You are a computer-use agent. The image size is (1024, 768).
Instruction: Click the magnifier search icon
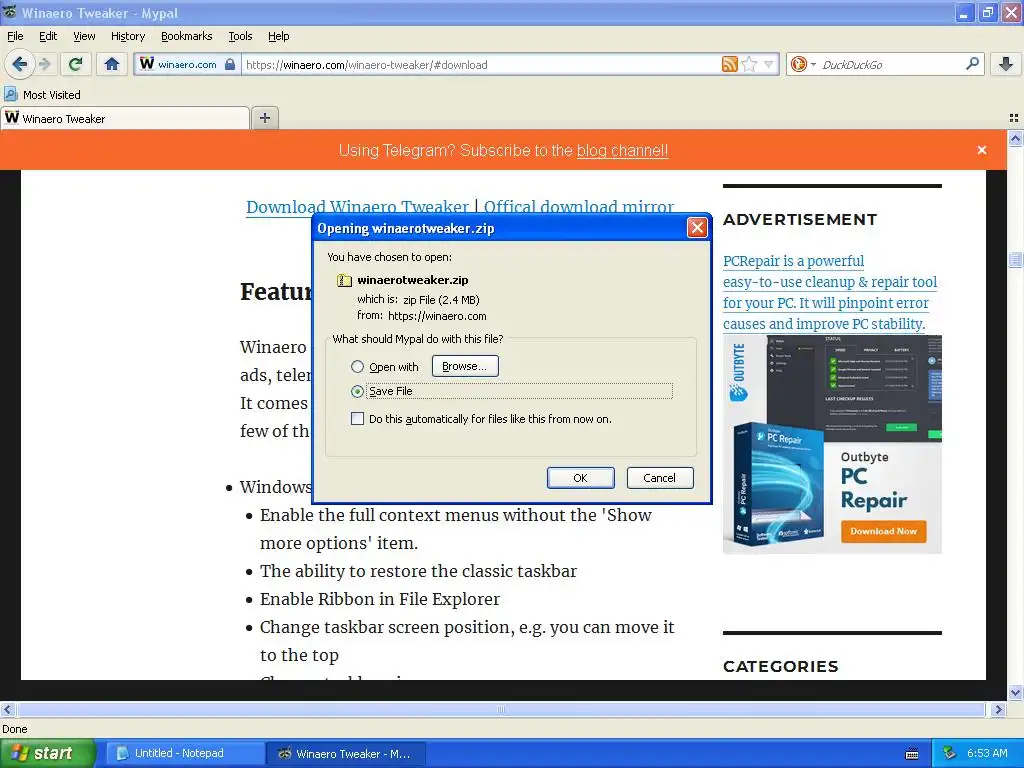pos(972,64)
